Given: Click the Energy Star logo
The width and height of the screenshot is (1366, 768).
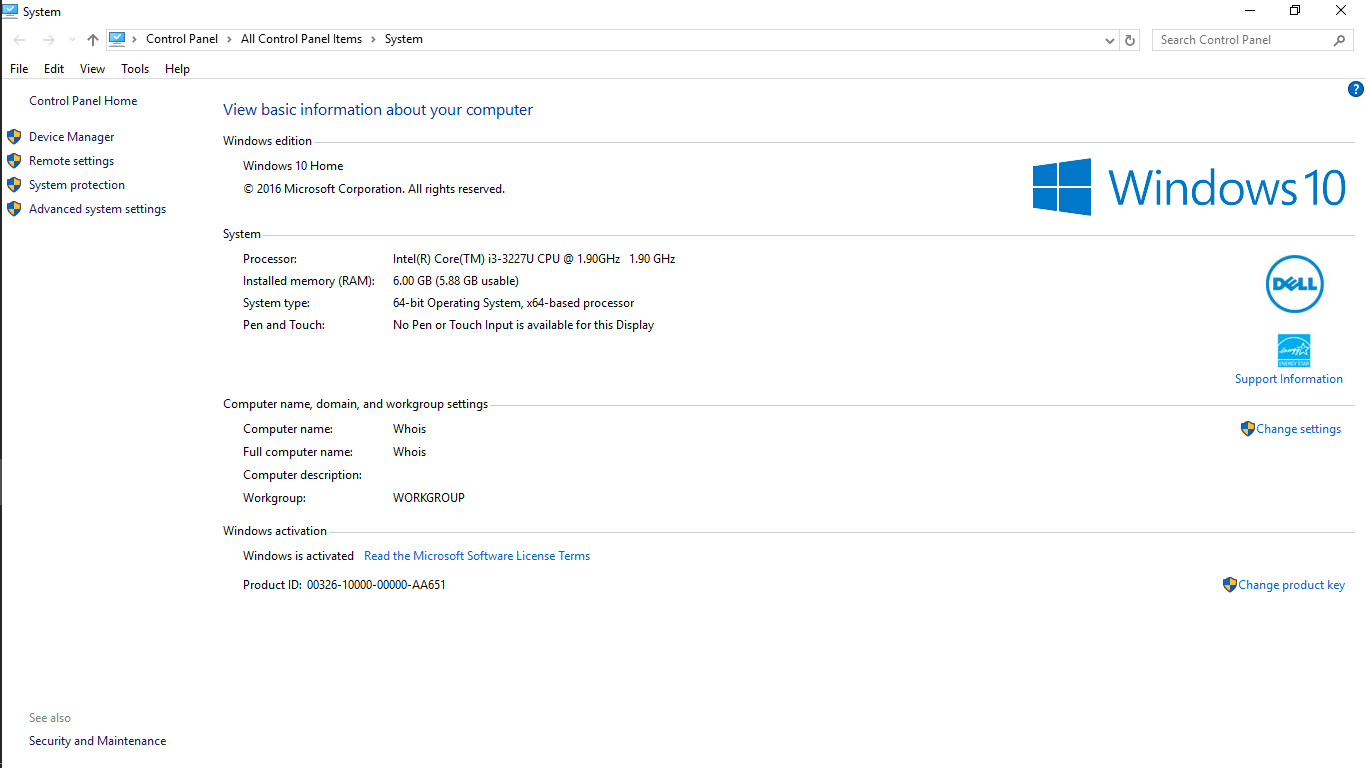Looking at the screenshot, I should pyautogui.click(x=1293, y=350).
